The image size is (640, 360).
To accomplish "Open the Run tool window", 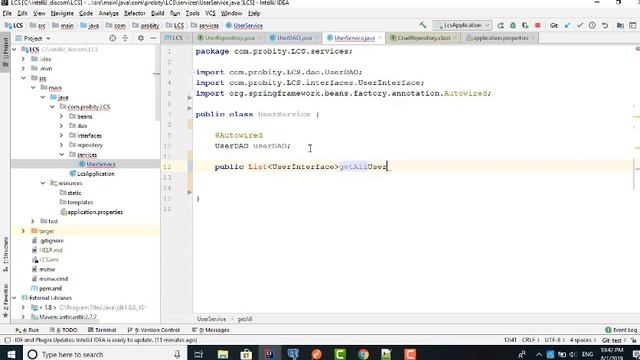I will coord(27,330).
